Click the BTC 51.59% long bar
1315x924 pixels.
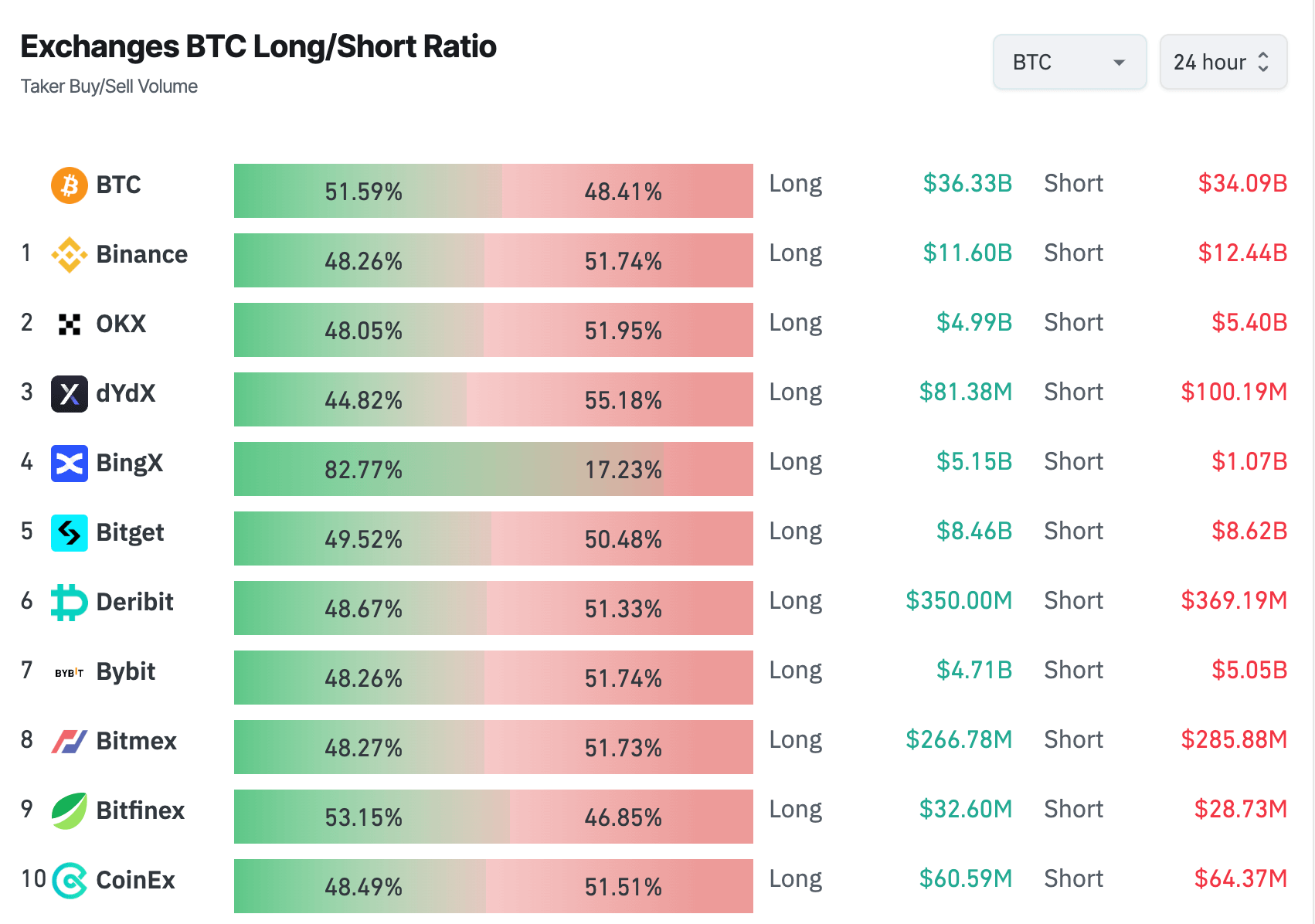click(x=368, y=191)
